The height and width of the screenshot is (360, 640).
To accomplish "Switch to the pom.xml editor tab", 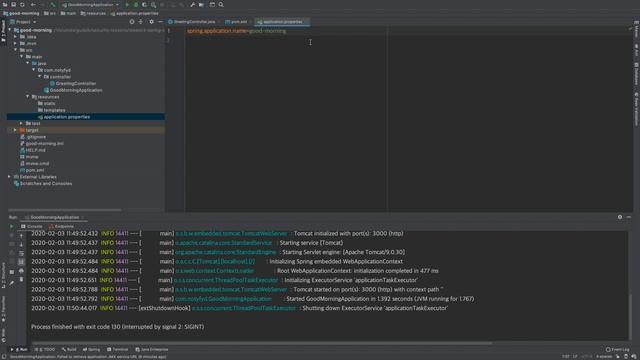I will [x=237, y=22].
